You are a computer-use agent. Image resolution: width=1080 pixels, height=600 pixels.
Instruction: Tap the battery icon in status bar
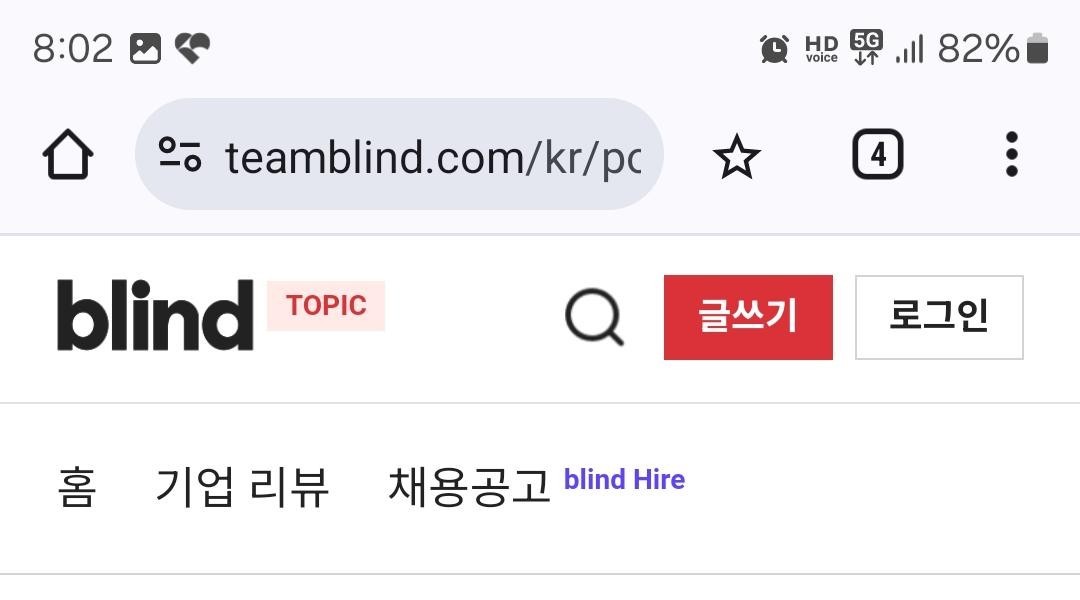(1037, 48)
